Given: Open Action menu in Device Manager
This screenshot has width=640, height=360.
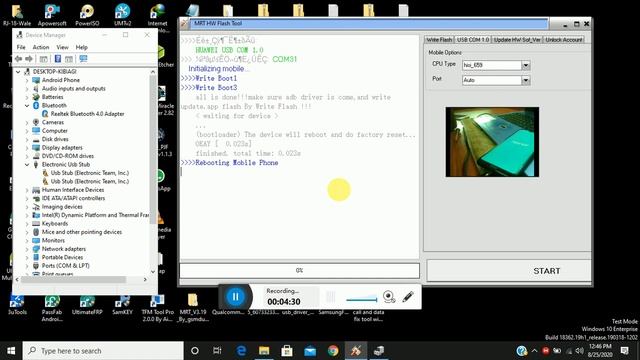Looking at the screenshot, I should [x=41, y=47].
